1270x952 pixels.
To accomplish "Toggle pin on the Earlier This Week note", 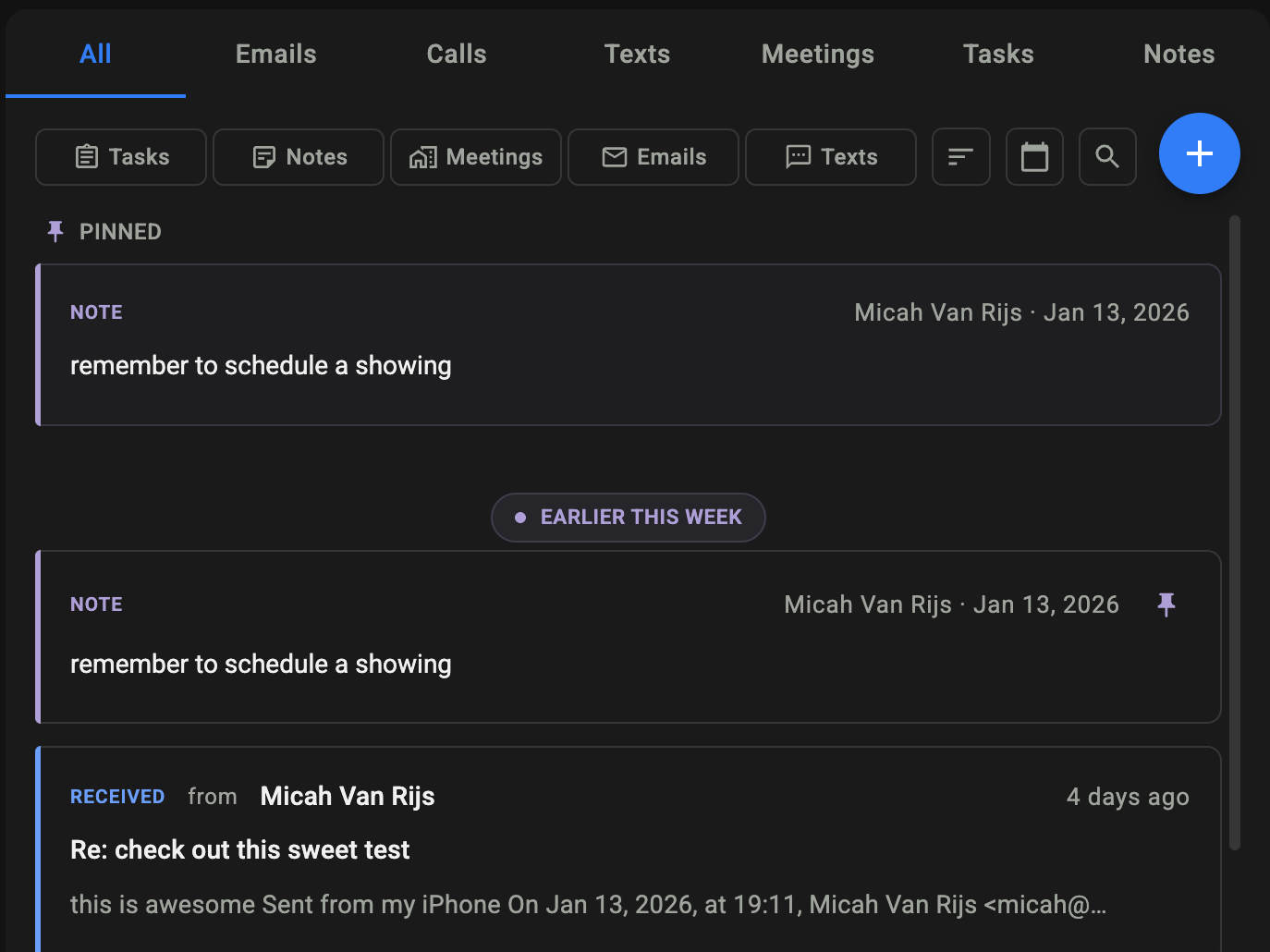I will tap(1166, 604).
